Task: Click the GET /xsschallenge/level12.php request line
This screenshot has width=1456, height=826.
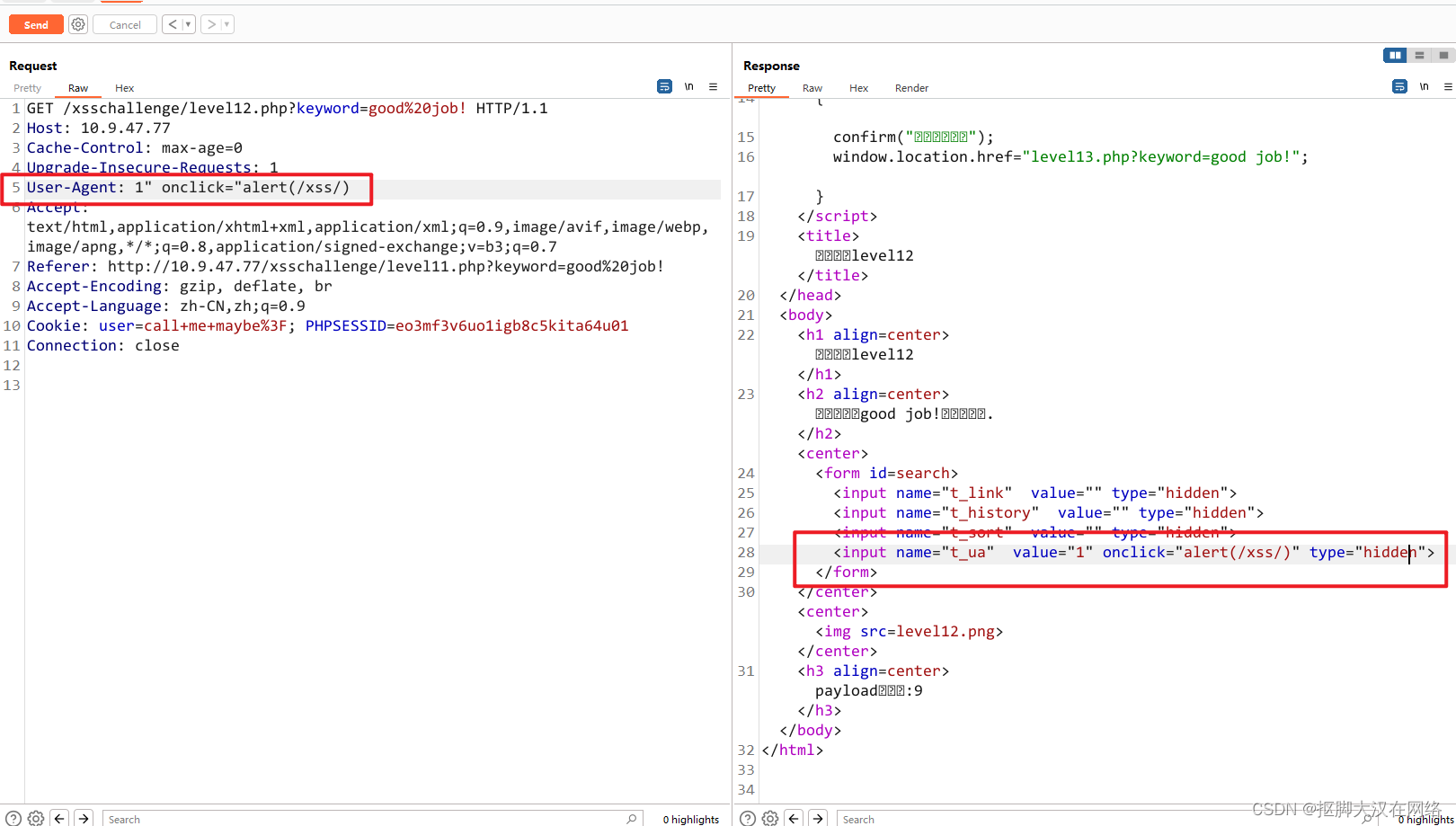Action: point(288,108)
